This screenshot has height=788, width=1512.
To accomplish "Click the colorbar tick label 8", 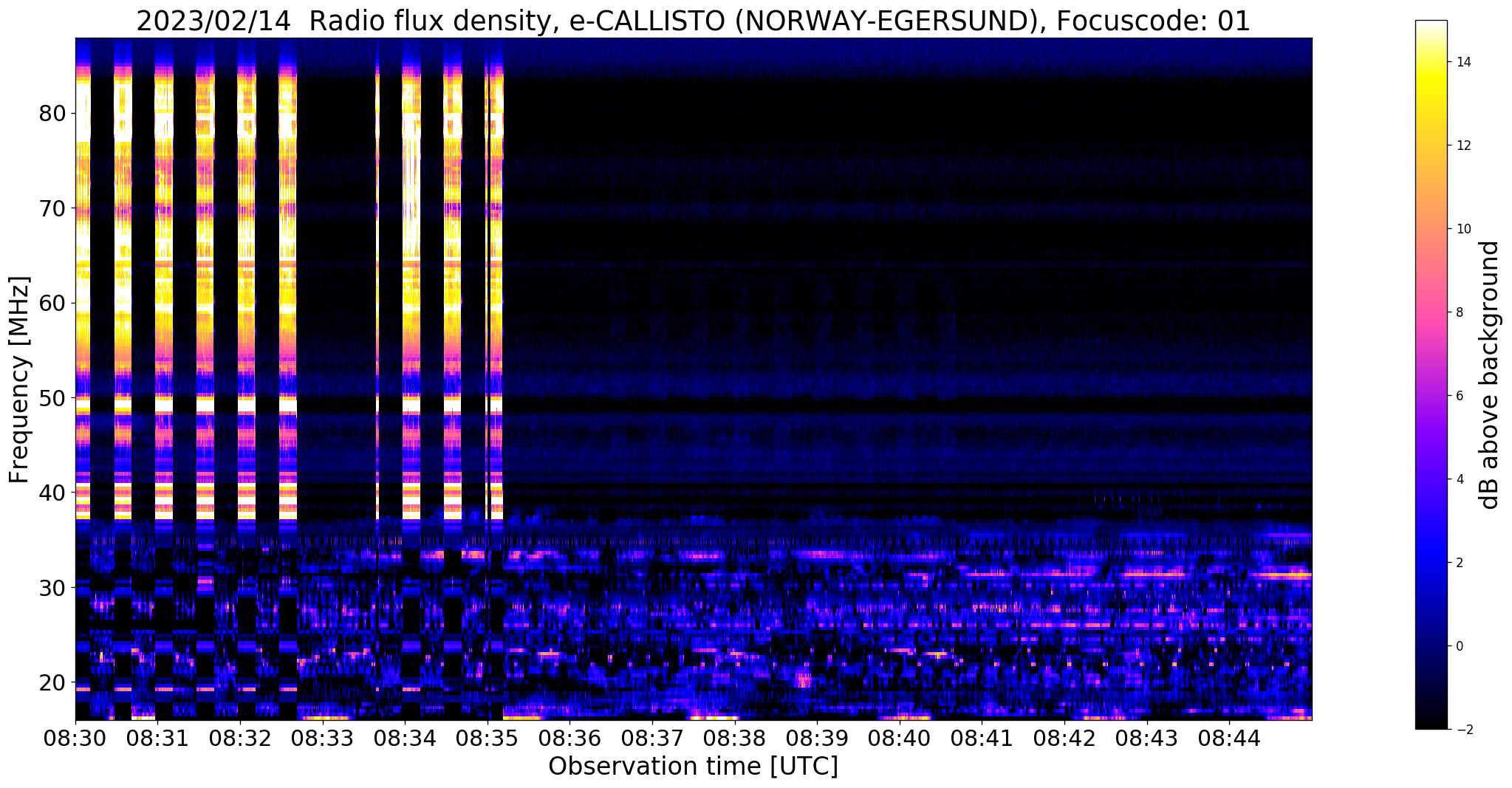I will click(x=1459, y=312).
